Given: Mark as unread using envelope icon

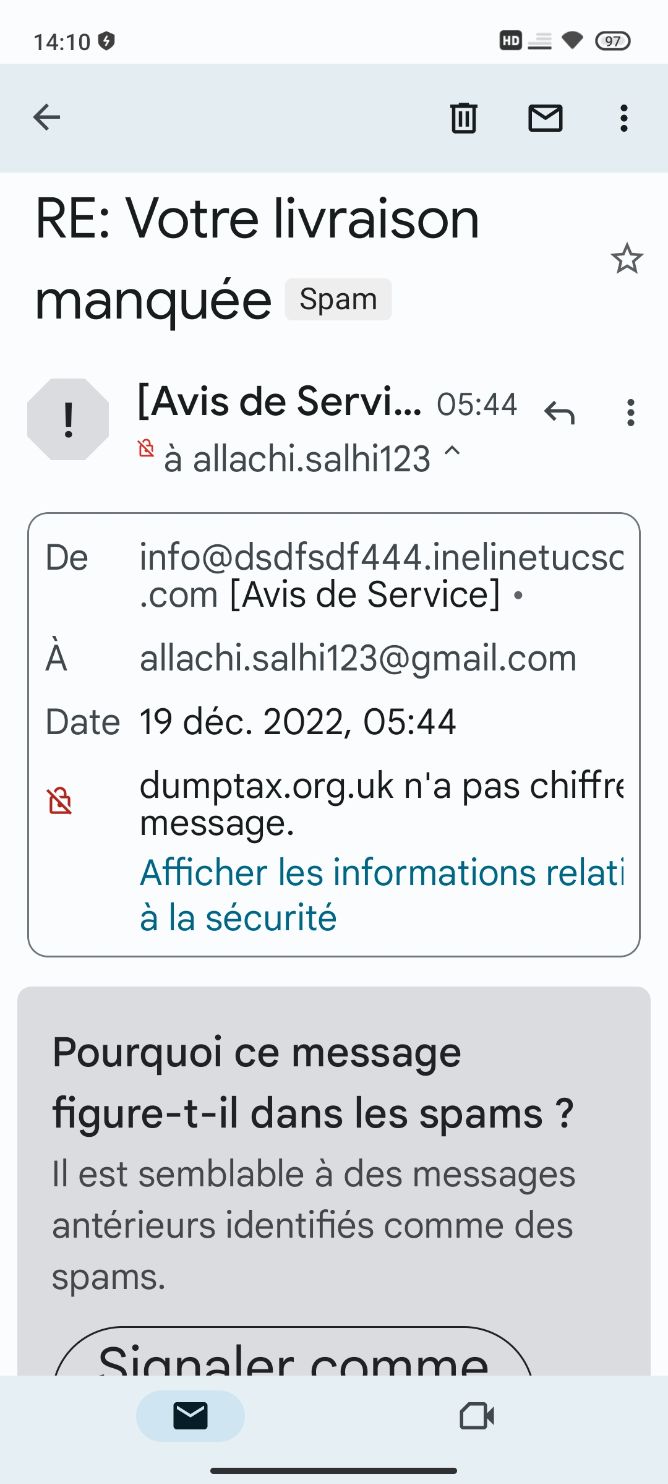Looking at the screenshot, I should click(545, 119).
